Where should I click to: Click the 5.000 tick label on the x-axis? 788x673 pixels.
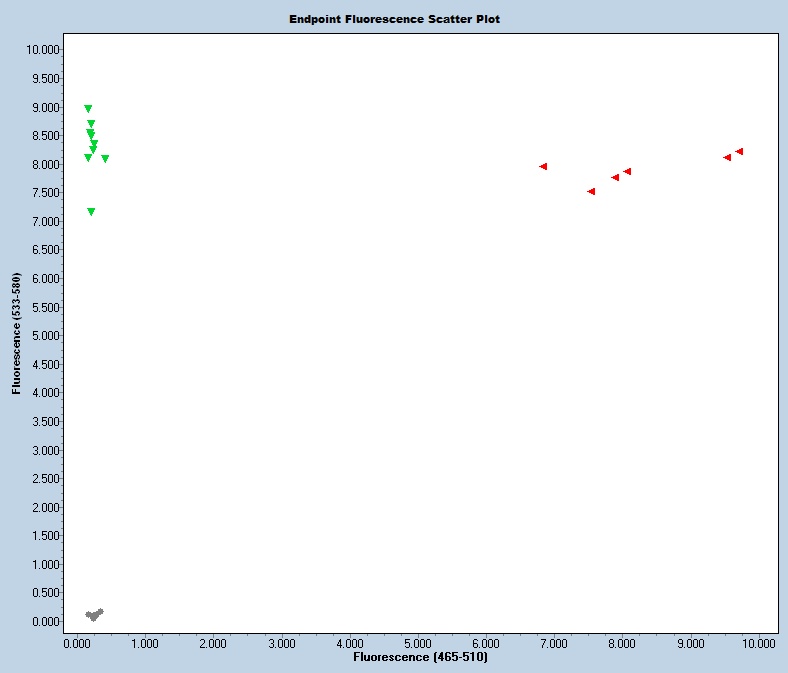[x=417, y=644]
